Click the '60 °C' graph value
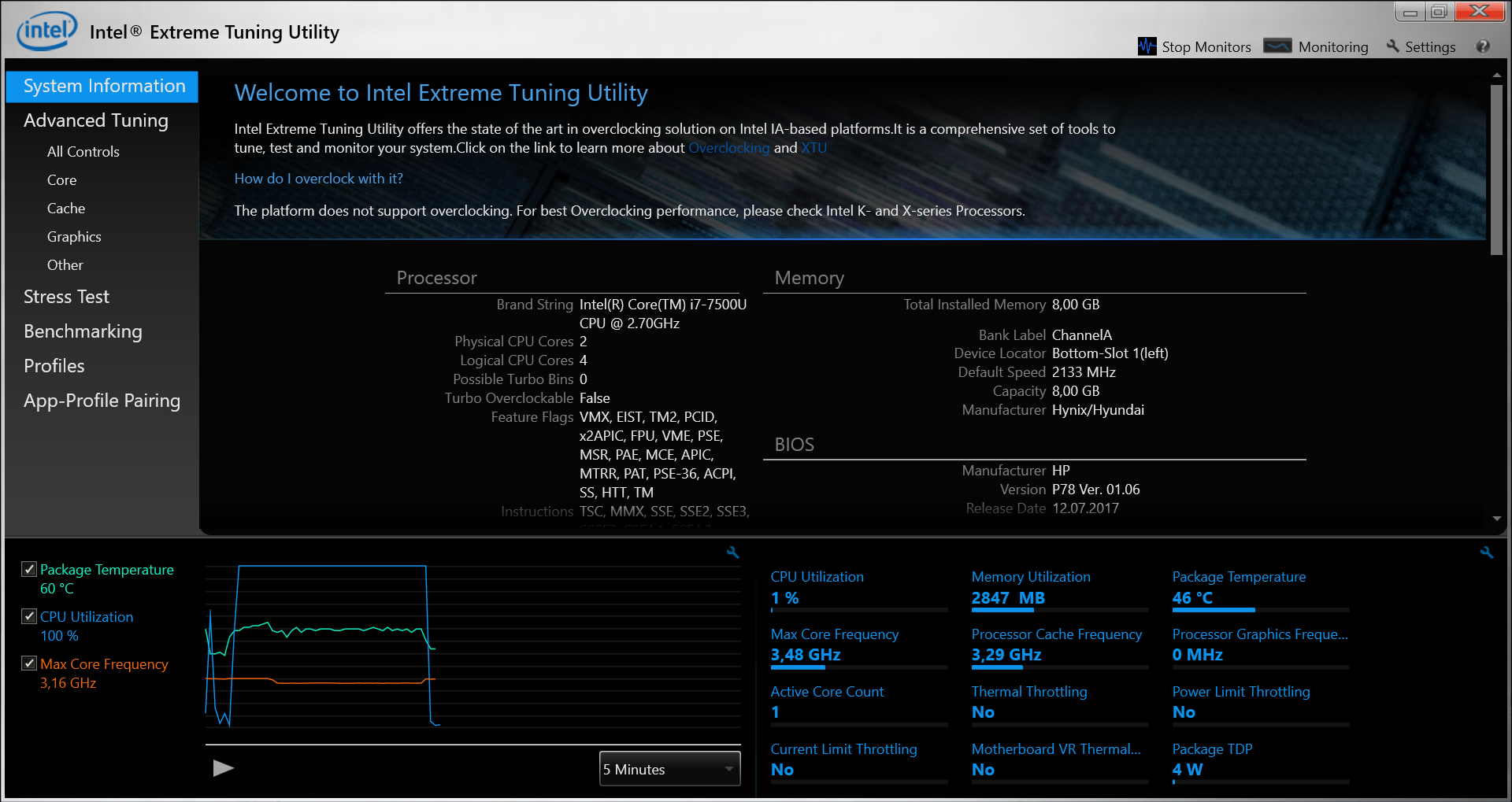The width and height of the screenshot is (1512, 802). (57, 589)
